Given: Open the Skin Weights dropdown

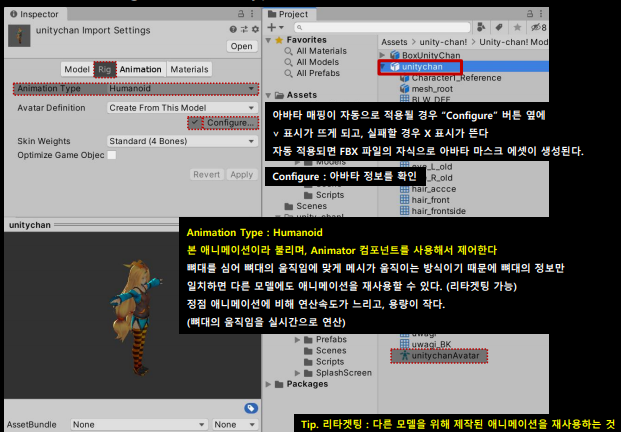Looking at the screenshot, I should (182, 141).
